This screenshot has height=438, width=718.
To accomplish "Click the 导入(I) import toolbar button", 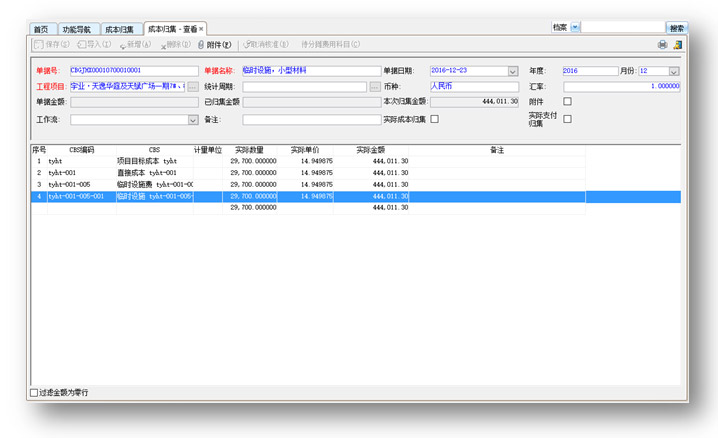I will (94, 44).
